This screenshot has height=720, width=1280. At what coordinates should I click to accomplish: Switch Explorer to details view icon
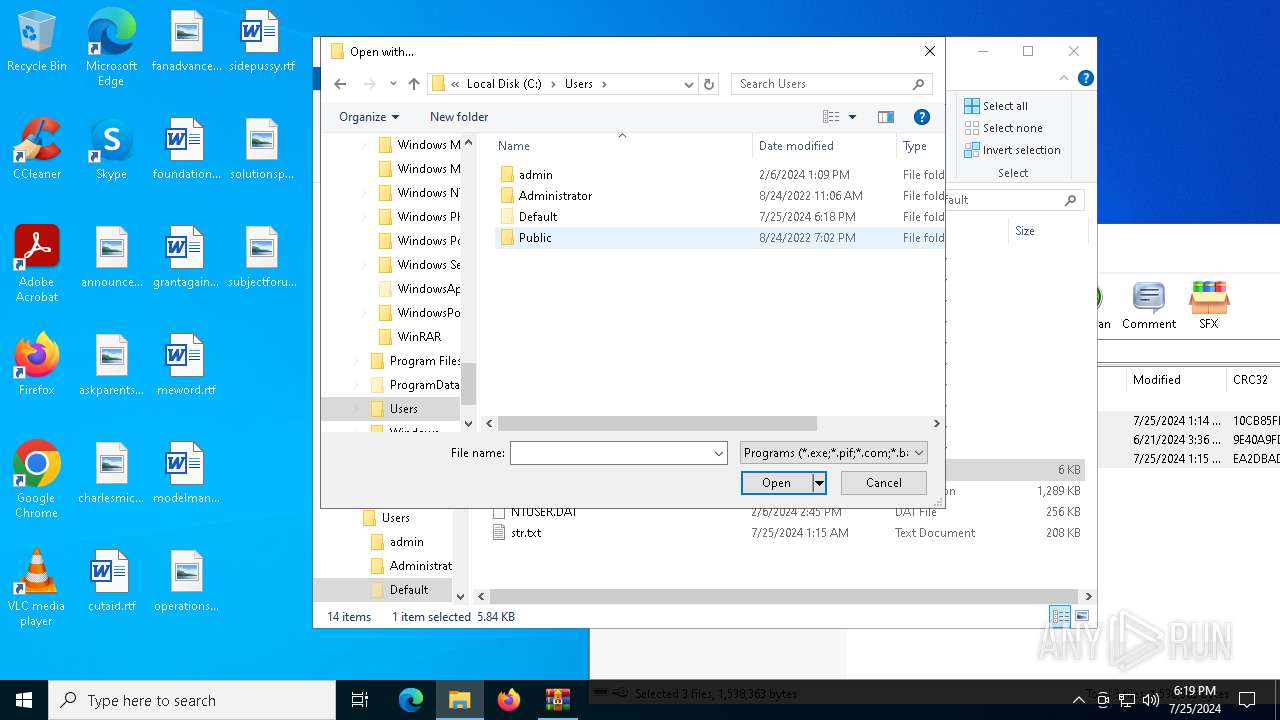[x=1060, y=616]
